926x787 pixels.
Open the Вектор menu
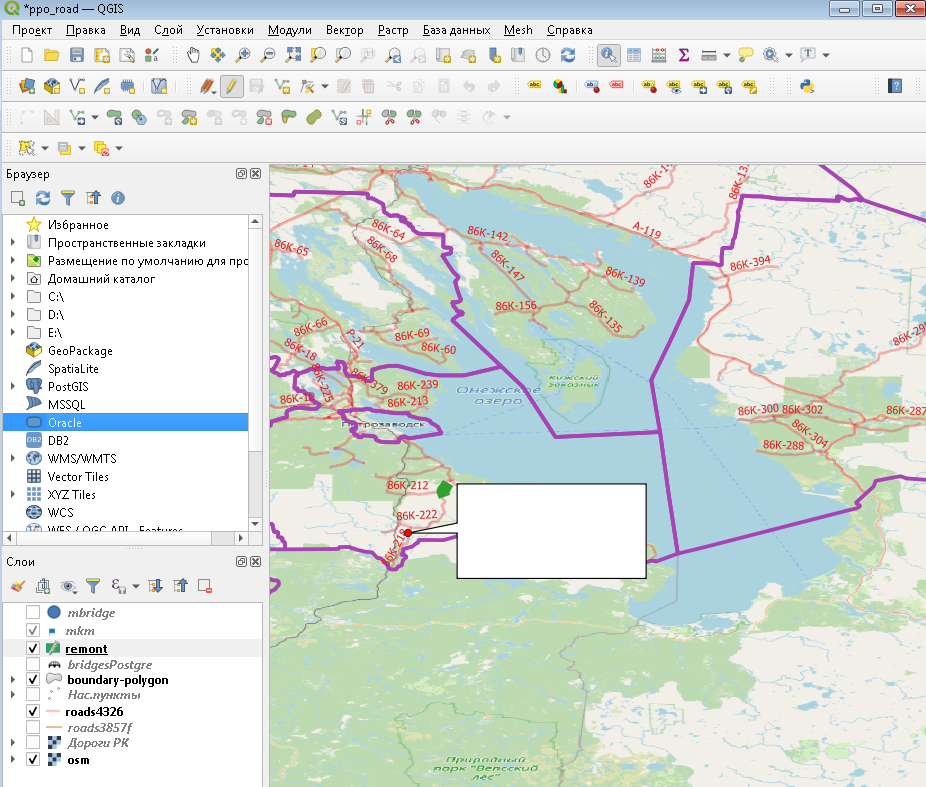pyautogui.click(x=344, y=30)
